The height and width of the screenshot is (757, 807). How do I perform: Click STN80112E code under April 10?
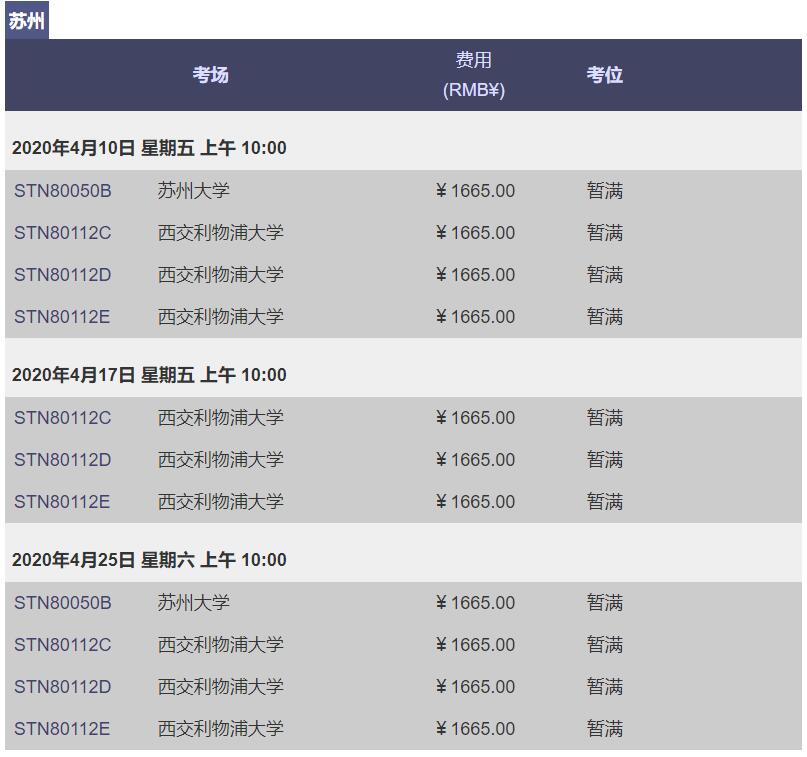pyautogui.click(x=62, y=317)
